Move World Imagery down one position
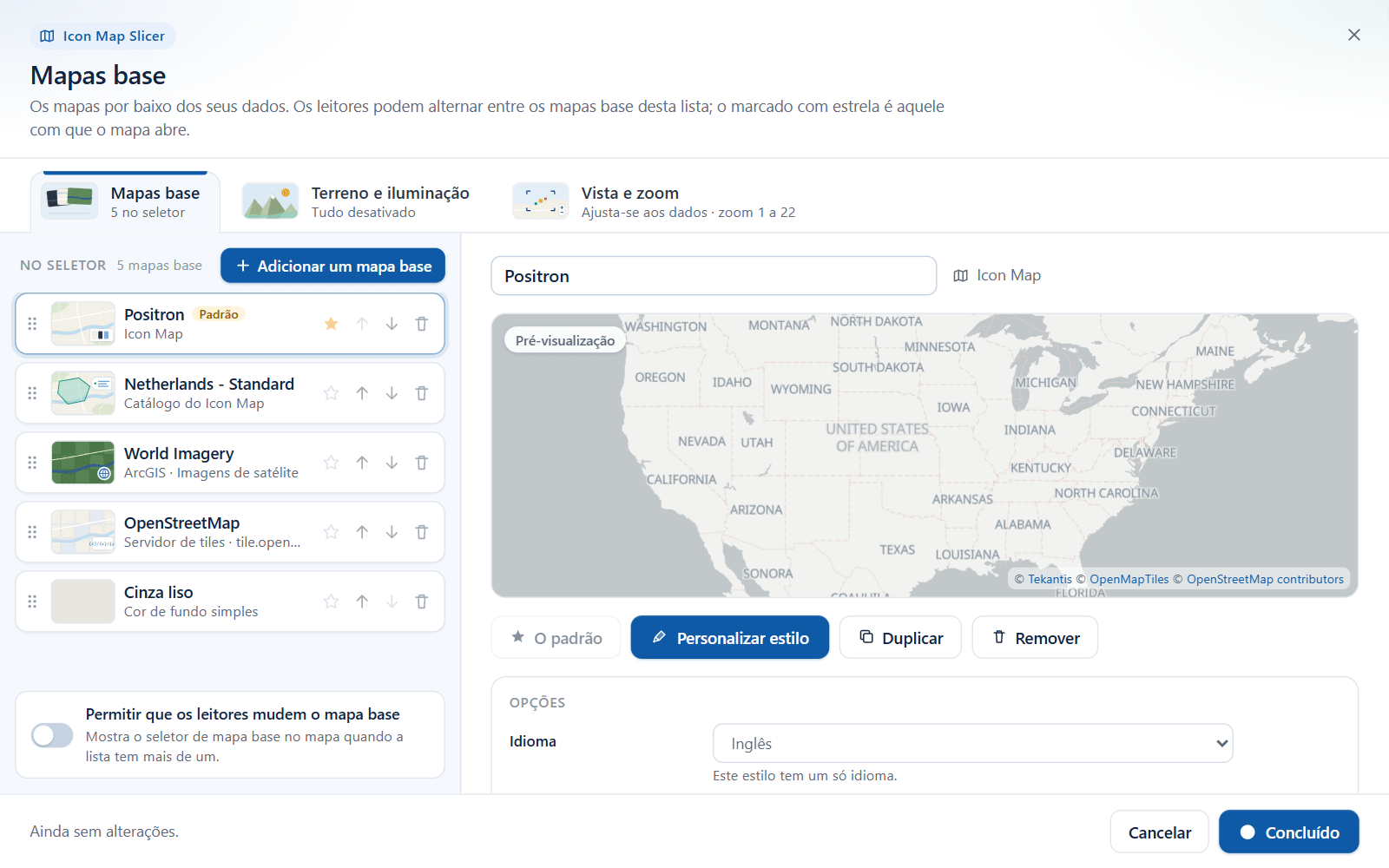1389x868 pixels. coord(392,463)
